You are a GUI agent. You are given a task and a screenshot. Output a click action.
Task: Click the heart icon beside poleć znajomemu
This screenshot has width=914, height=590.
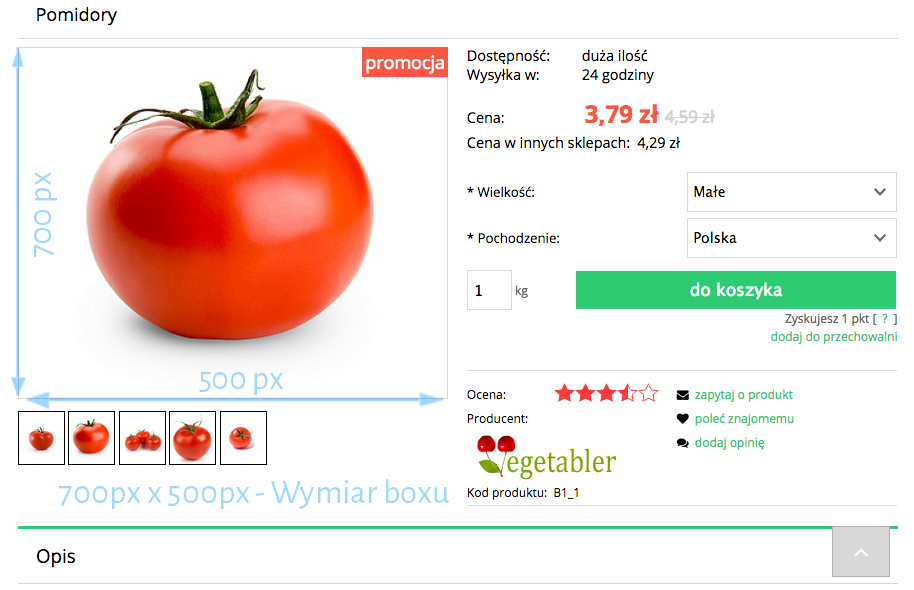pyautogui.click(x=682, y=419)
